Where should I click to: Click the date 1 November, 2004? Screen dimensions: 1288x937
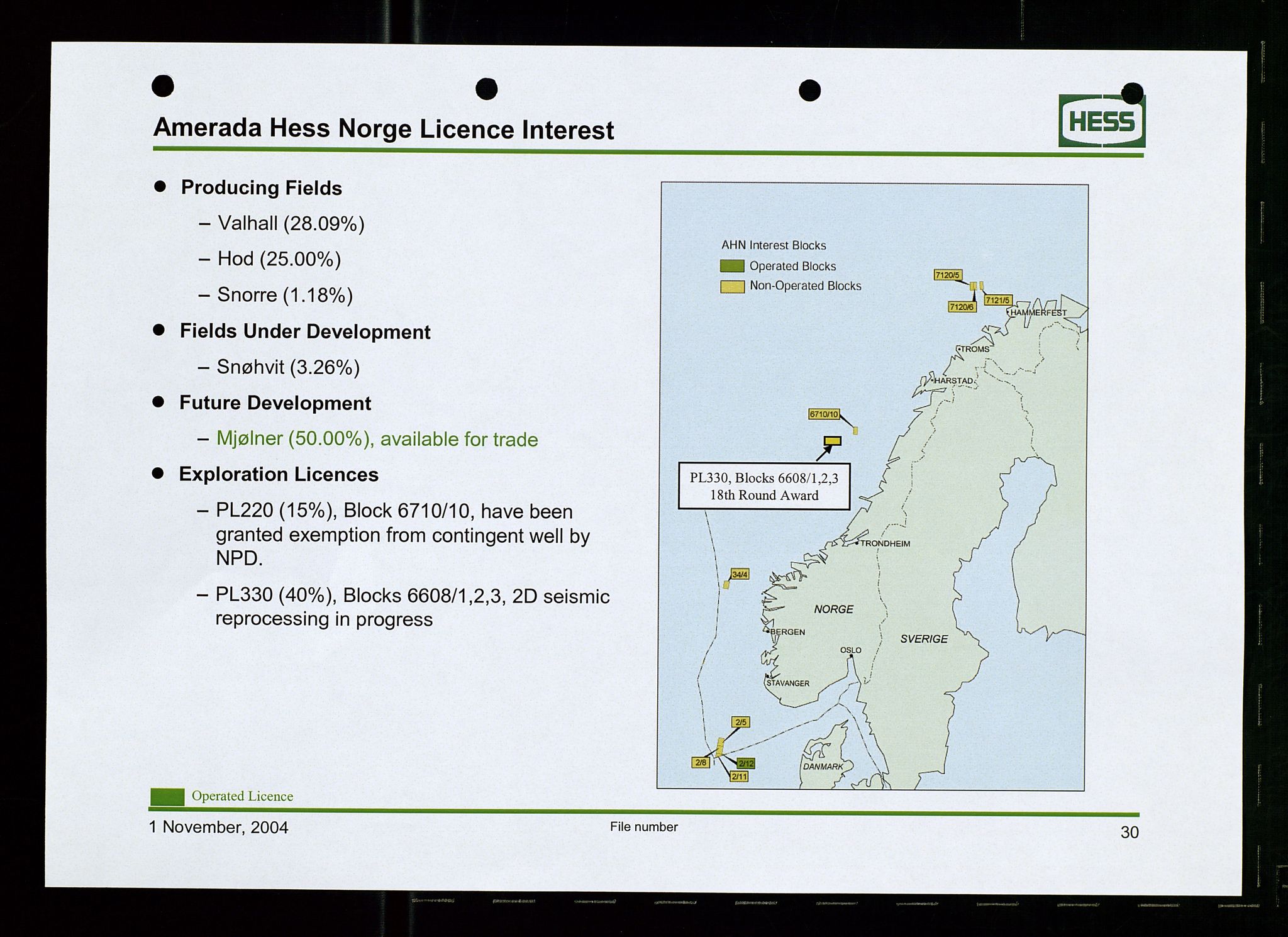[218, 827]
